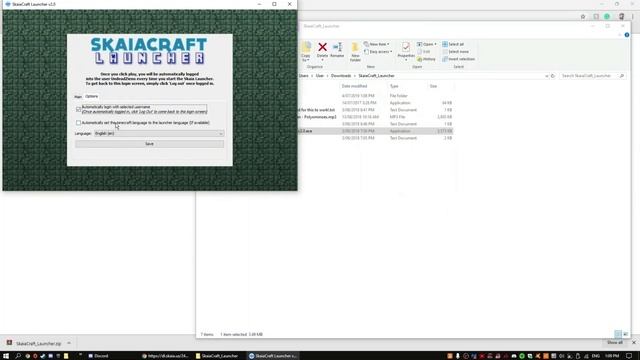Select the Options tab in launcher
640x360 pixels.
91,96
